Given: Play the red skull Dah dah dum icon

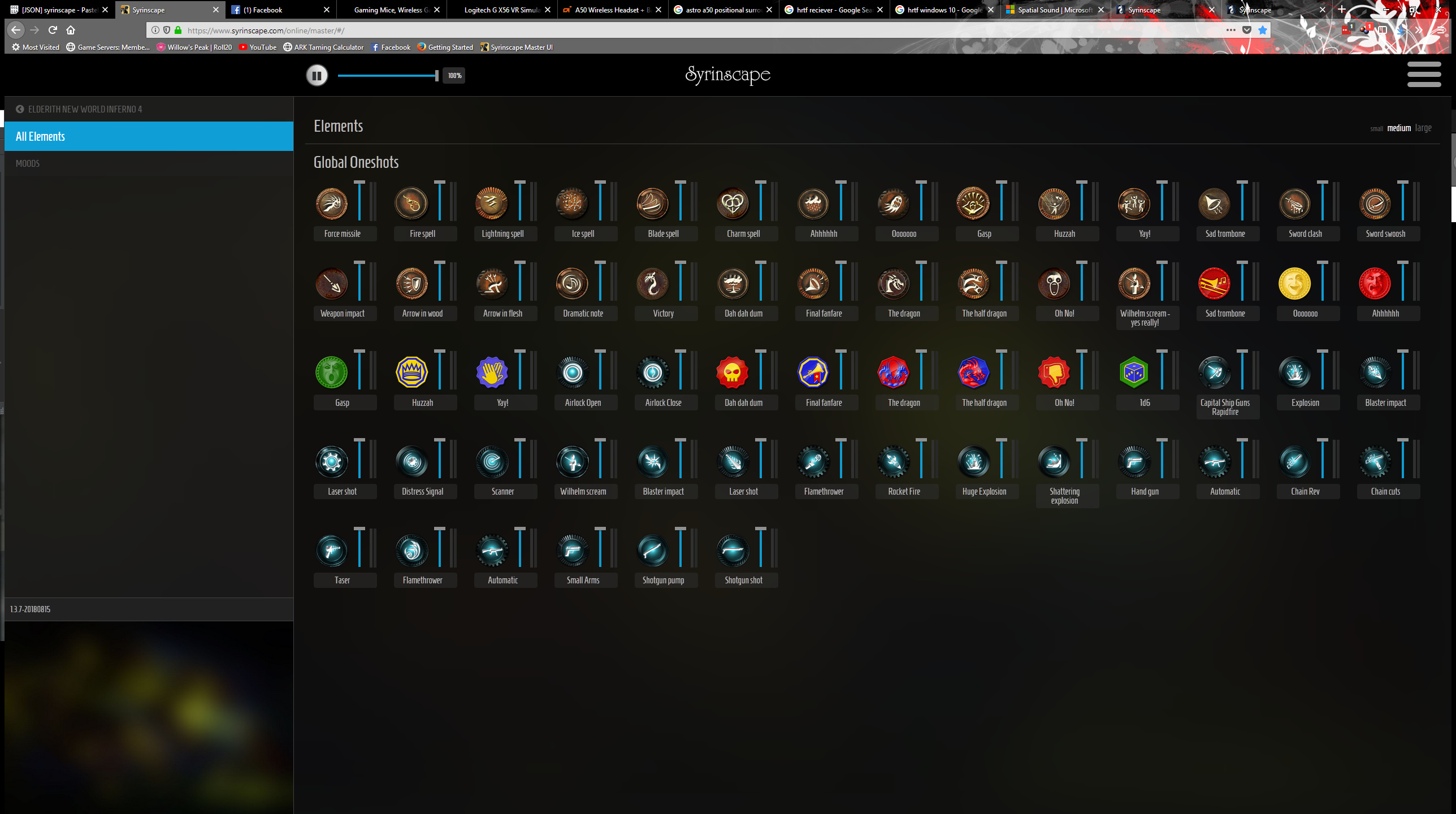Looking at the screenshot, I should pos(733,373).
